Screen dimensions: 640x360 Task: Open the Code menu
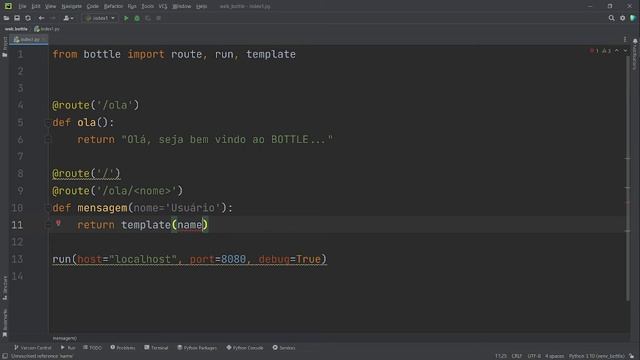click(93, 6)
